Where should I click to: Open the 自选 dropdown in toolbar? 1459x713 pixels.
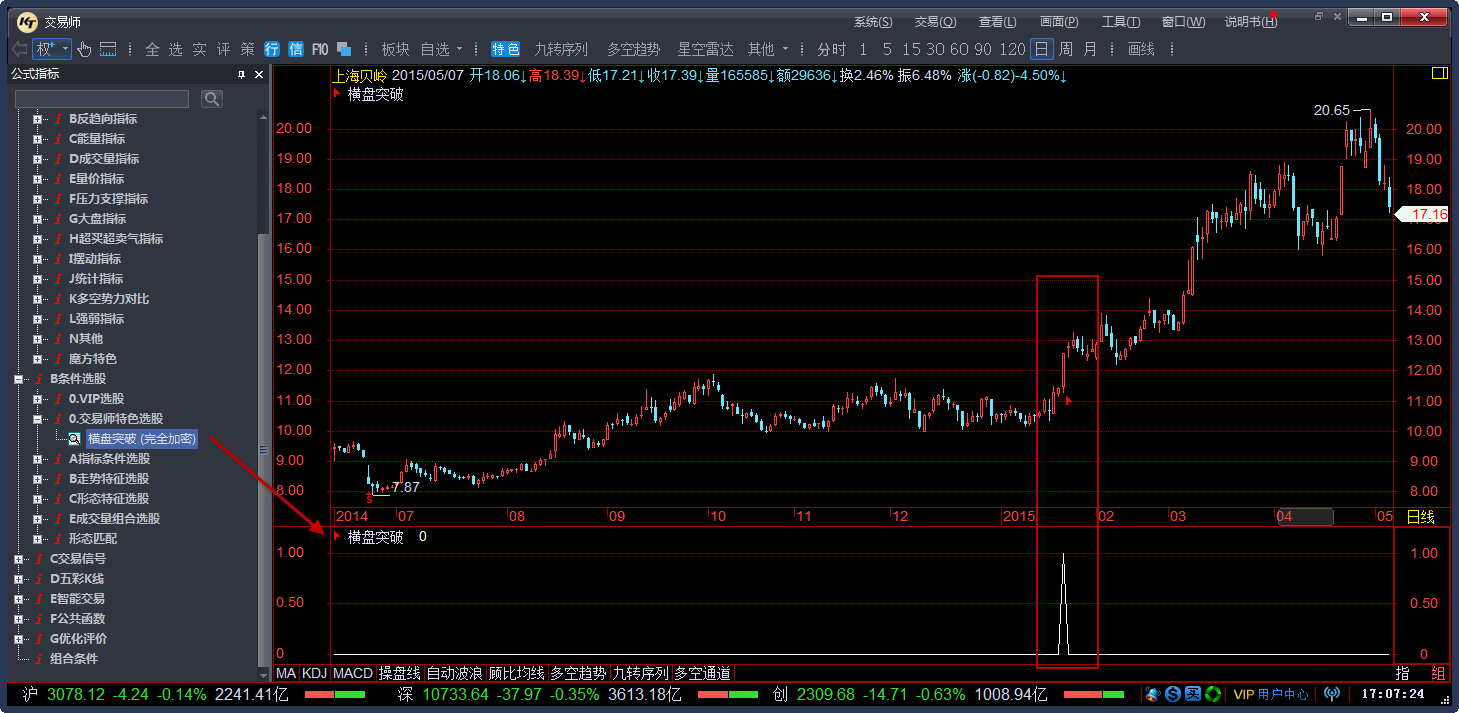click(441, 49)
